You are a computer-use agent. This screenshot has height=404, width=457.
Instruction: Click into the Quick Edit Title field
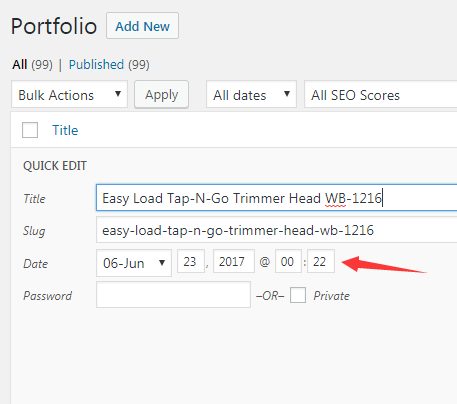(x=276, y=198)
